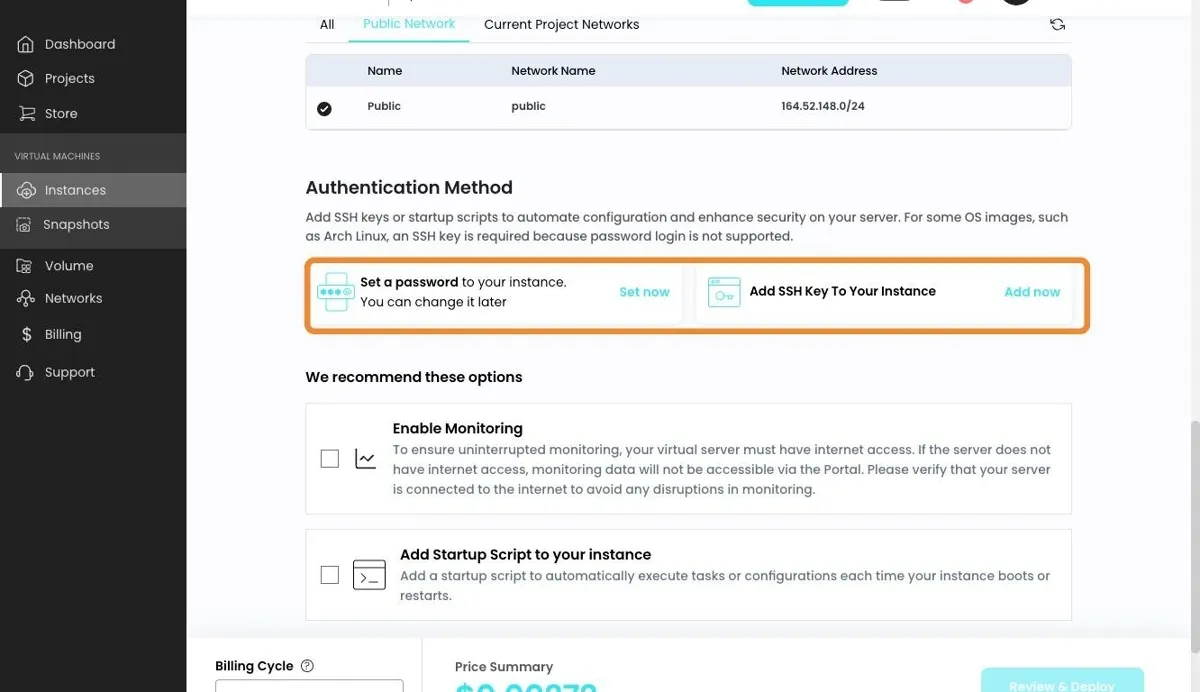Click the Volume sidebar icon
This screenshot has width=1200, height=692.
coord(26,266)
